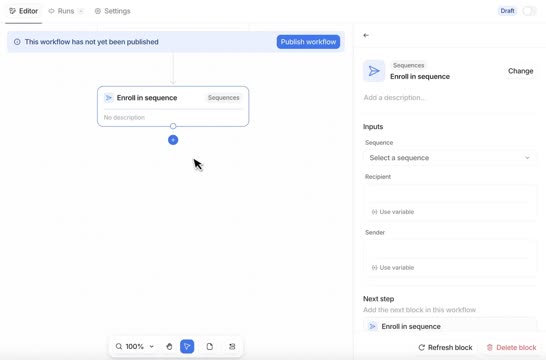Click the Next step heading

click(x=379, y=299)
